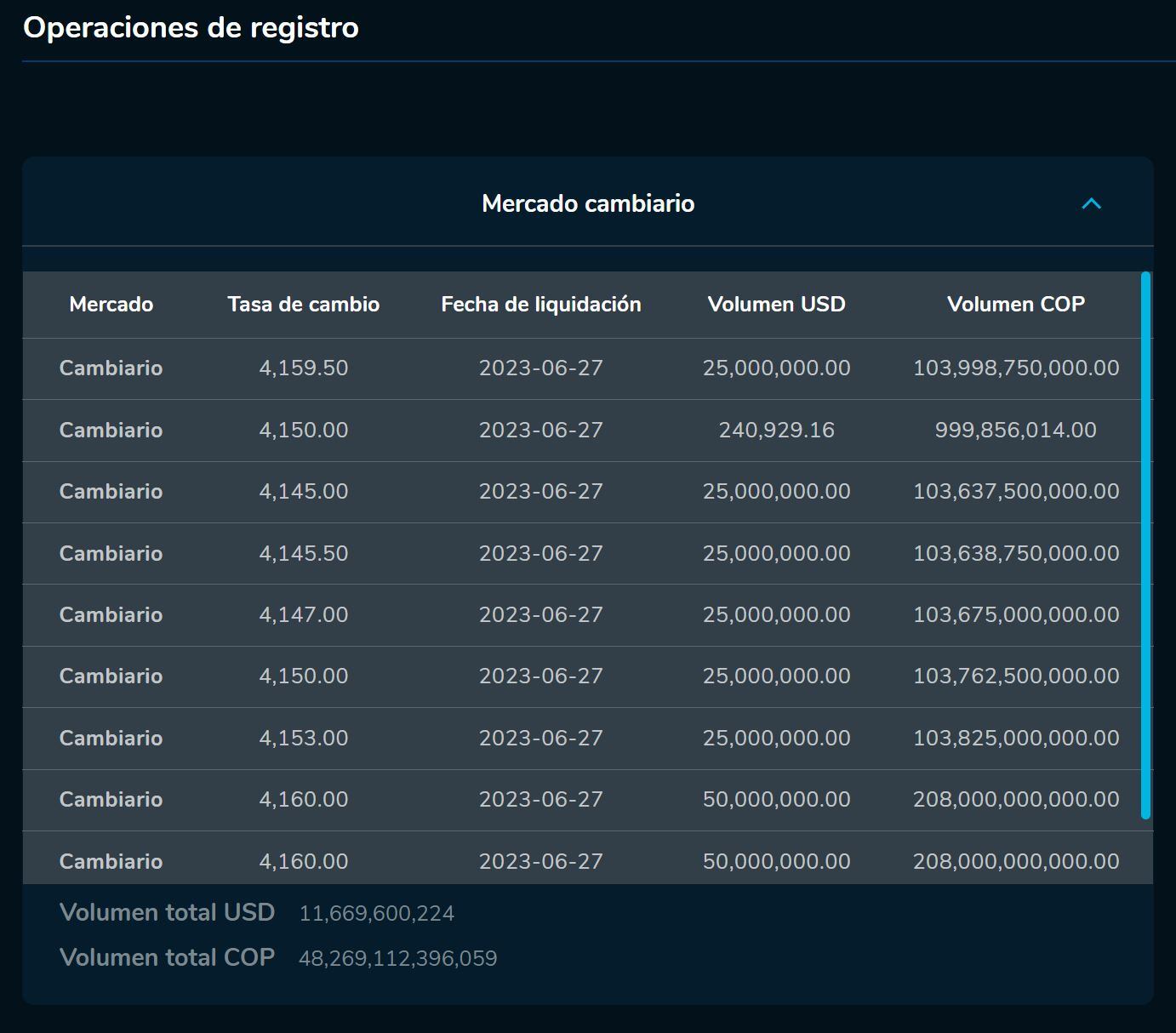Select the 4,153.00 exchange rate cell
Viewport: 1176px width, 1033px height.
pos(304,738)
